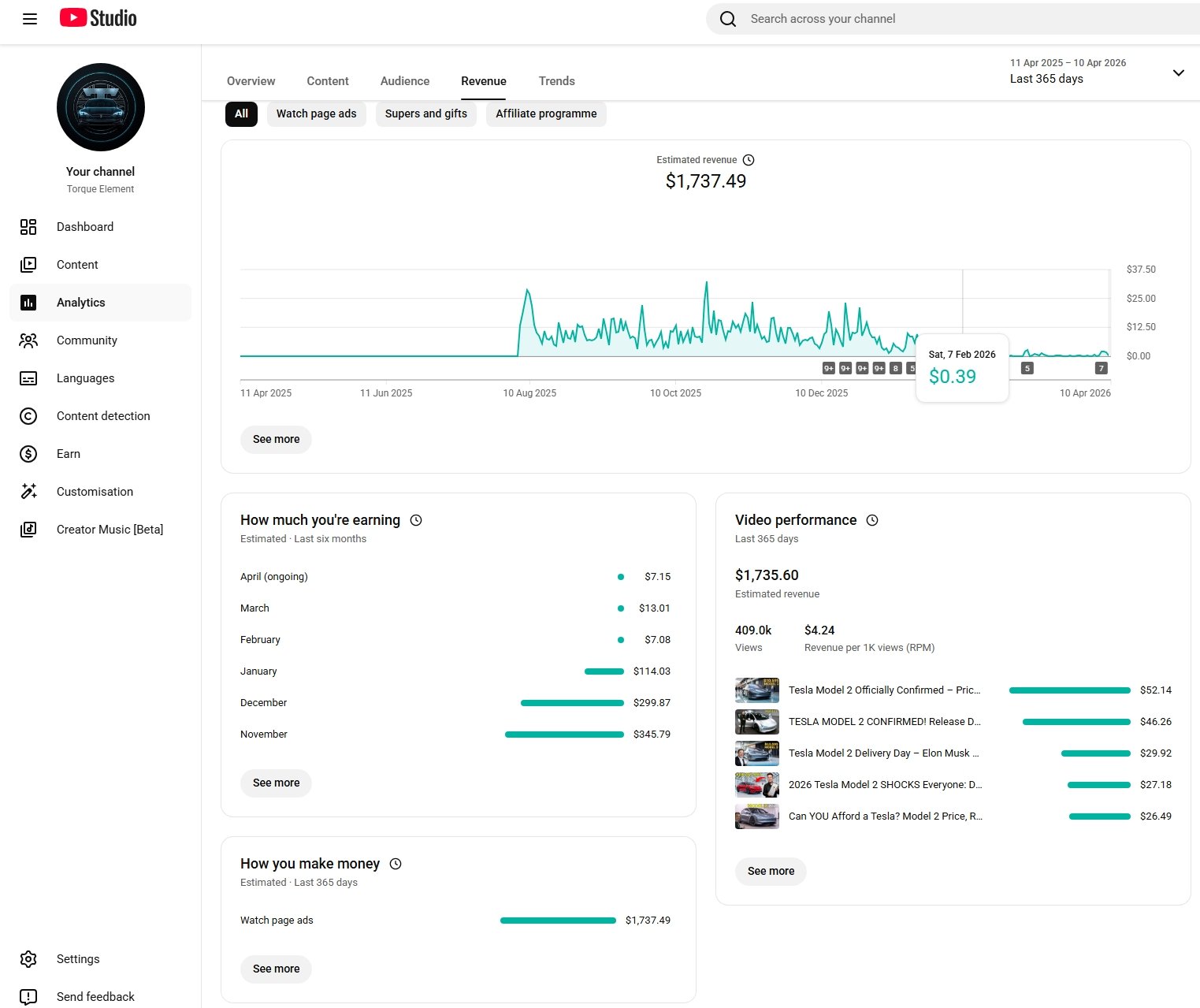Click the search across your channel field

tap(946, 19)
